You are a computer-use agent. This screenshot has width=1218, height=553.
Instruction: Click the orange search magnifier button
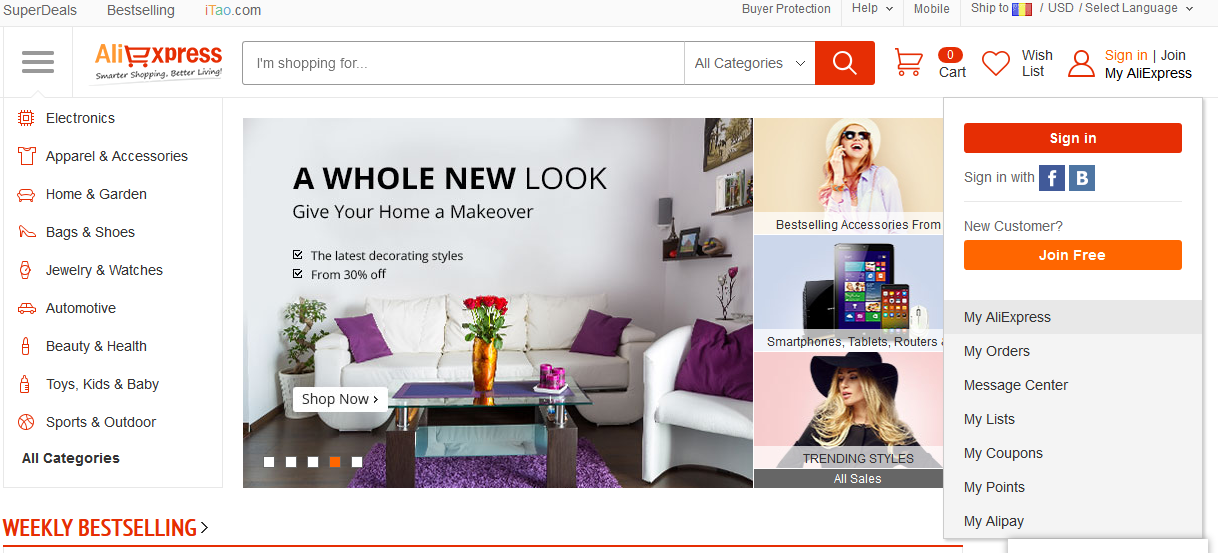845,63
